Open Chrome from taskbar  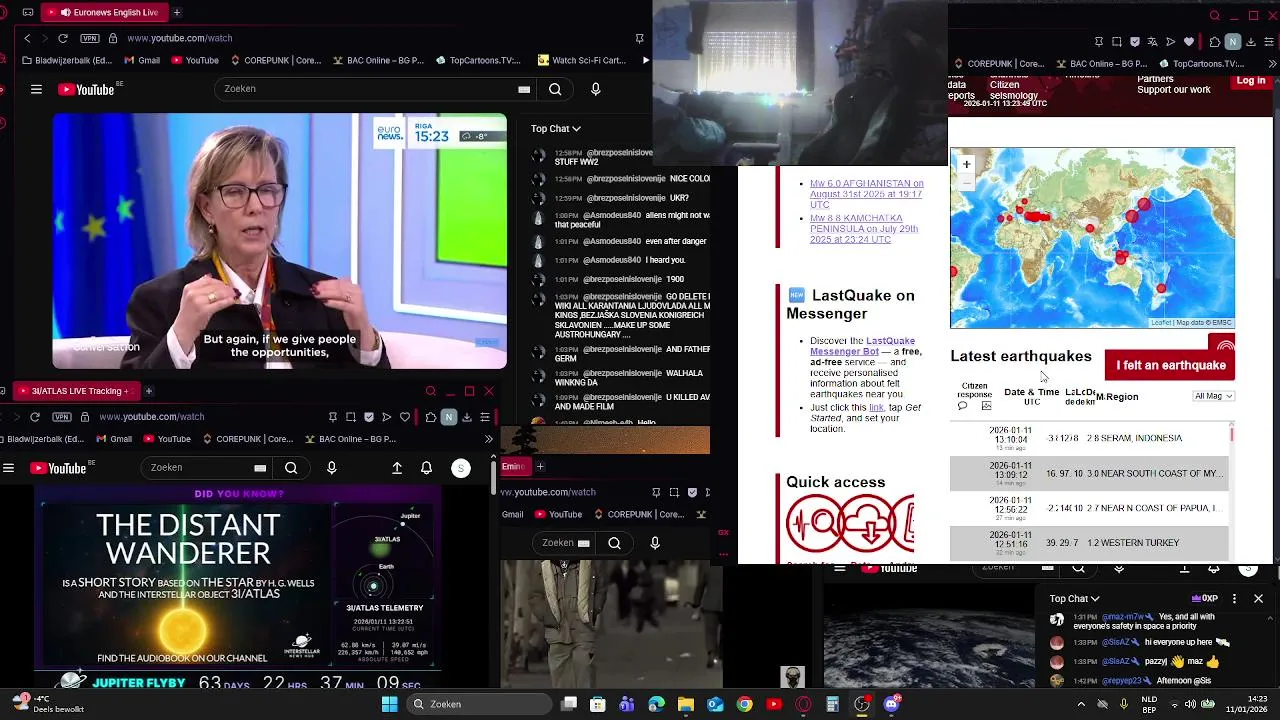pyautogui.click(x=745, y=705)
